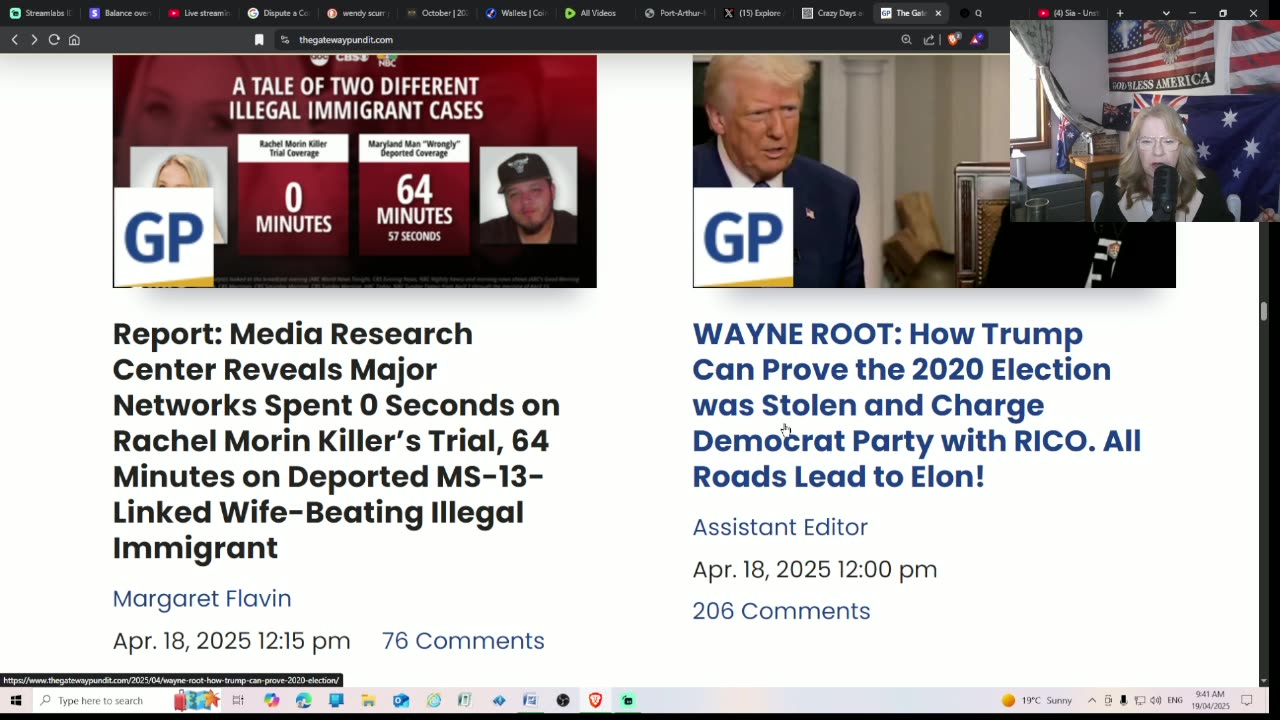This screenshot has height=720, width=1280.
Task: Change the ENG input language
Action: (1175, 700)
